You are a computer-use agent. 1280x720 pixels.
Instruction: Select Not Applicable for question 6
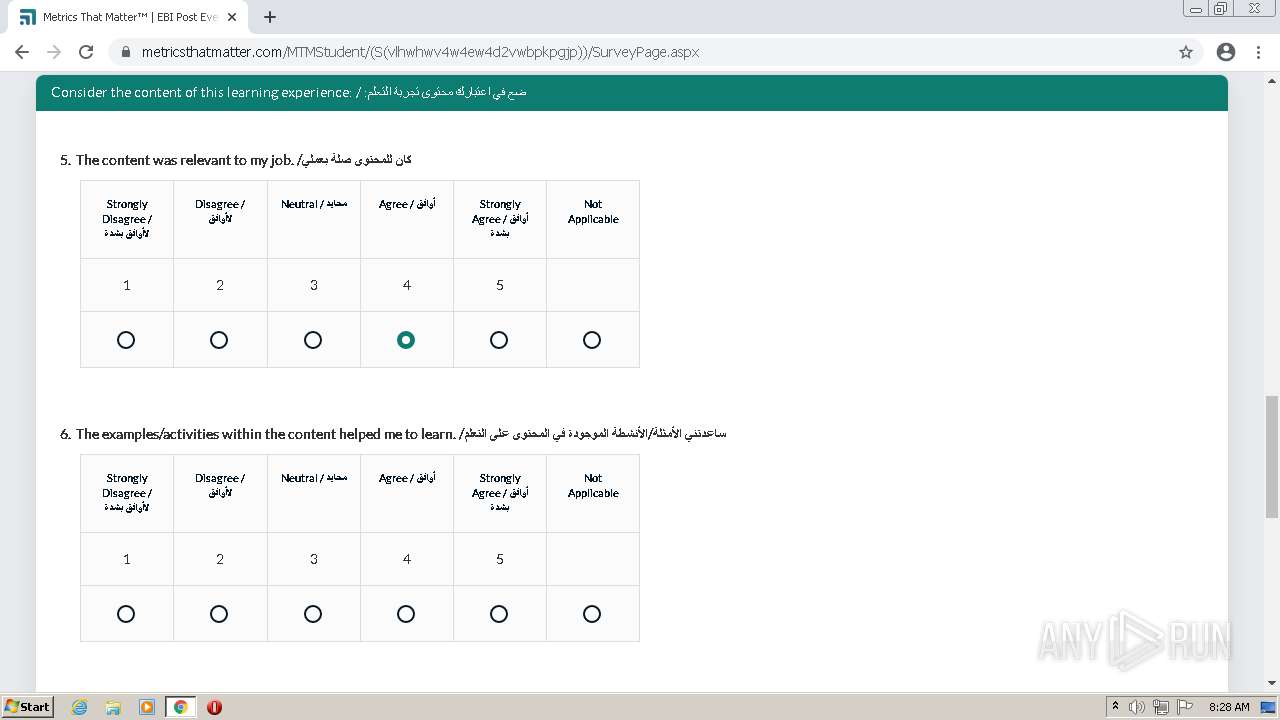(x=592, y=614)
